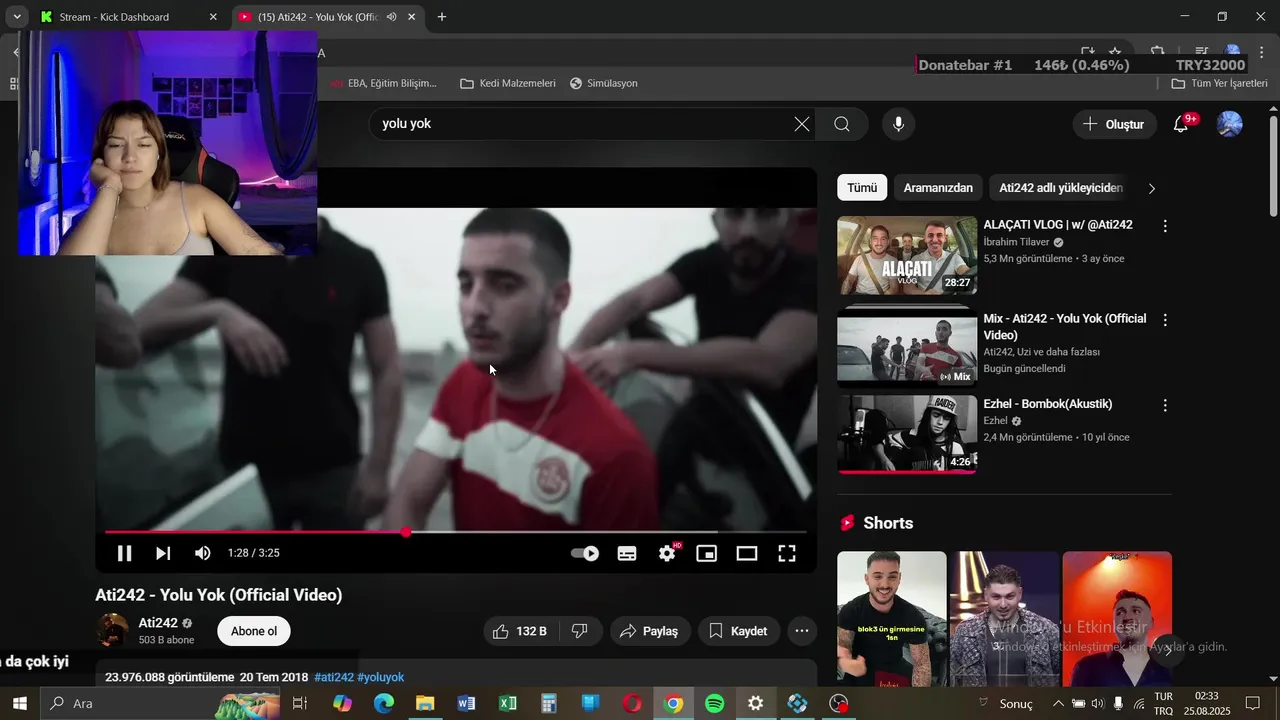Open the Ati242 channel name link
This screenshot has height=720, width=1280.
tap(158, 623)
